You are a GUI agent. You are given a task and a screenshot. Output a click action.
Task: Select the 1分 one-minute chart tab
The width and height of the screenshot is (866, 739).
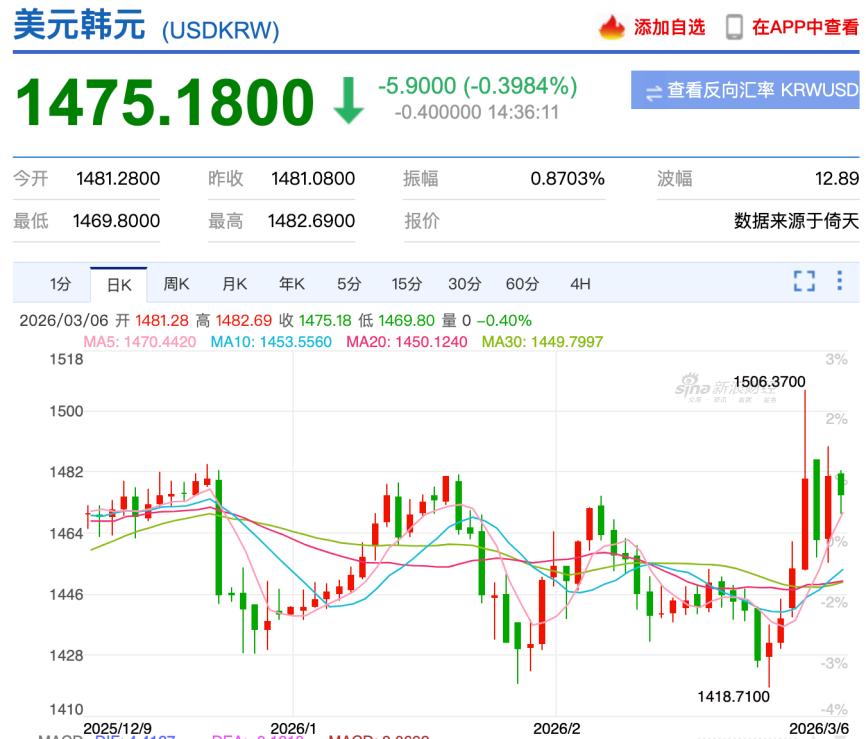[60, 284]
